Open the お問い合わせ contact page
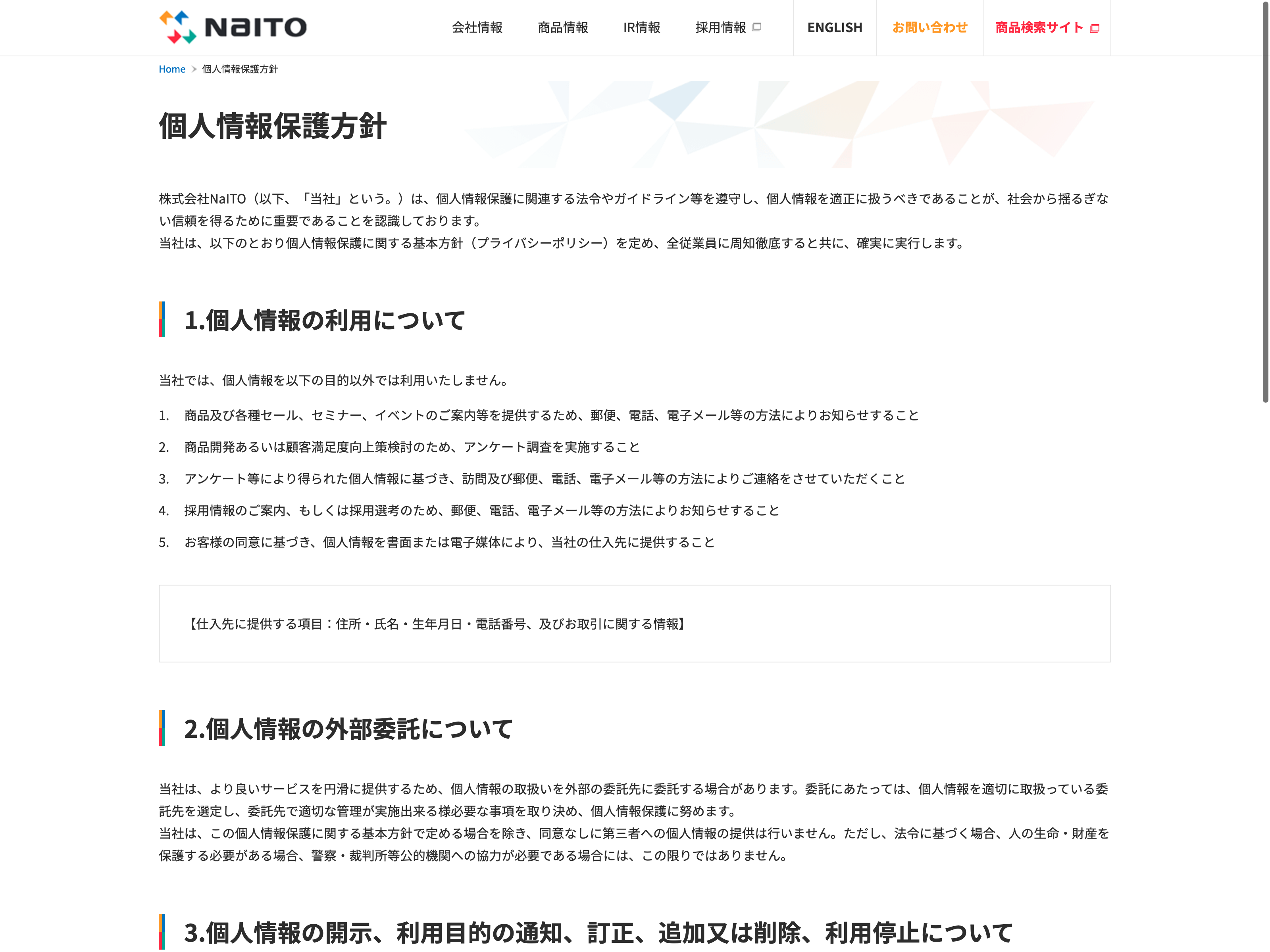This screenshot has height=952, width=1270. click(929, 27)
